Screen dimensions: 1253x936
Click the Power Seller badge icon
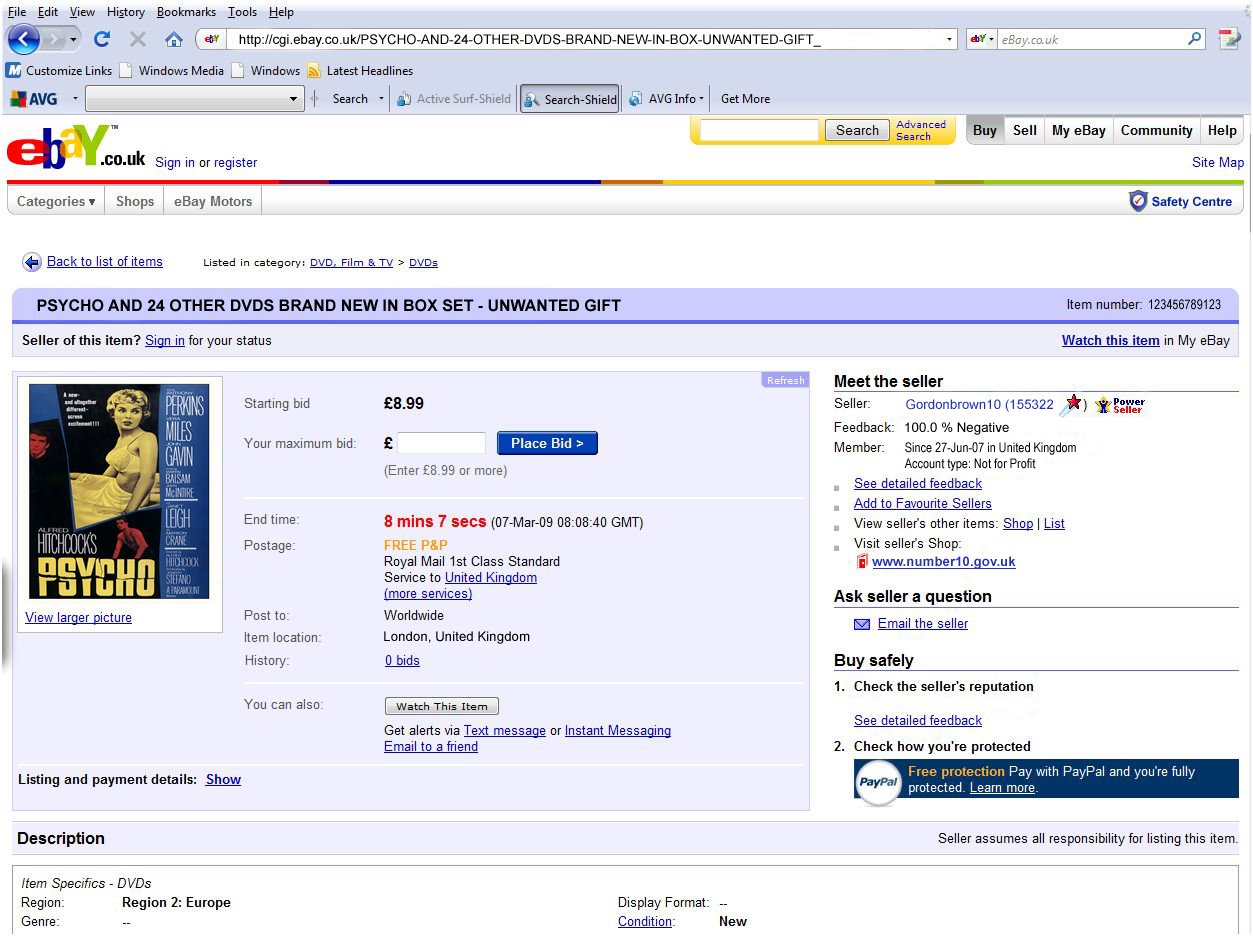(1119, 405)
